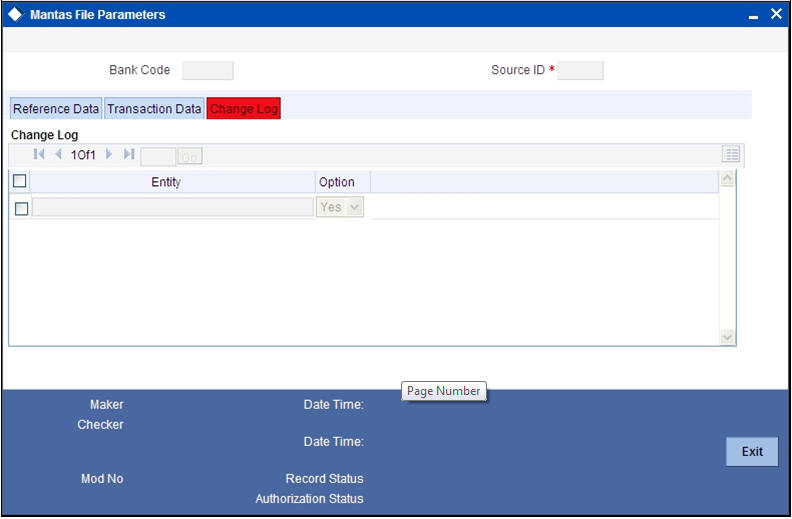Click scrollbar up arrow in grid

[727, 178]
